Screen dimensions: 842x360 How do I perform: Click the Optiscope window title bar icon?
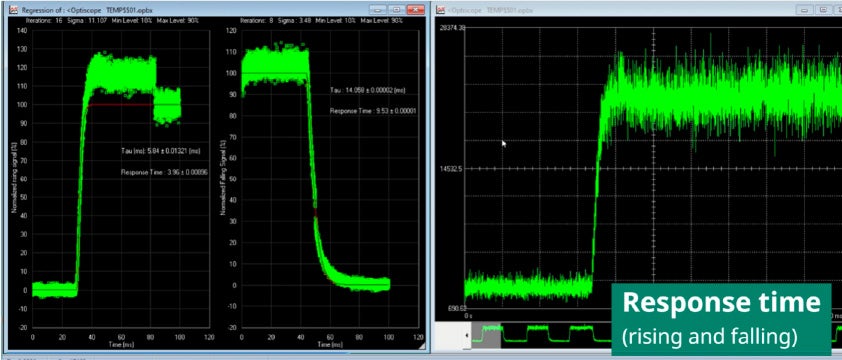pos(440,10)
